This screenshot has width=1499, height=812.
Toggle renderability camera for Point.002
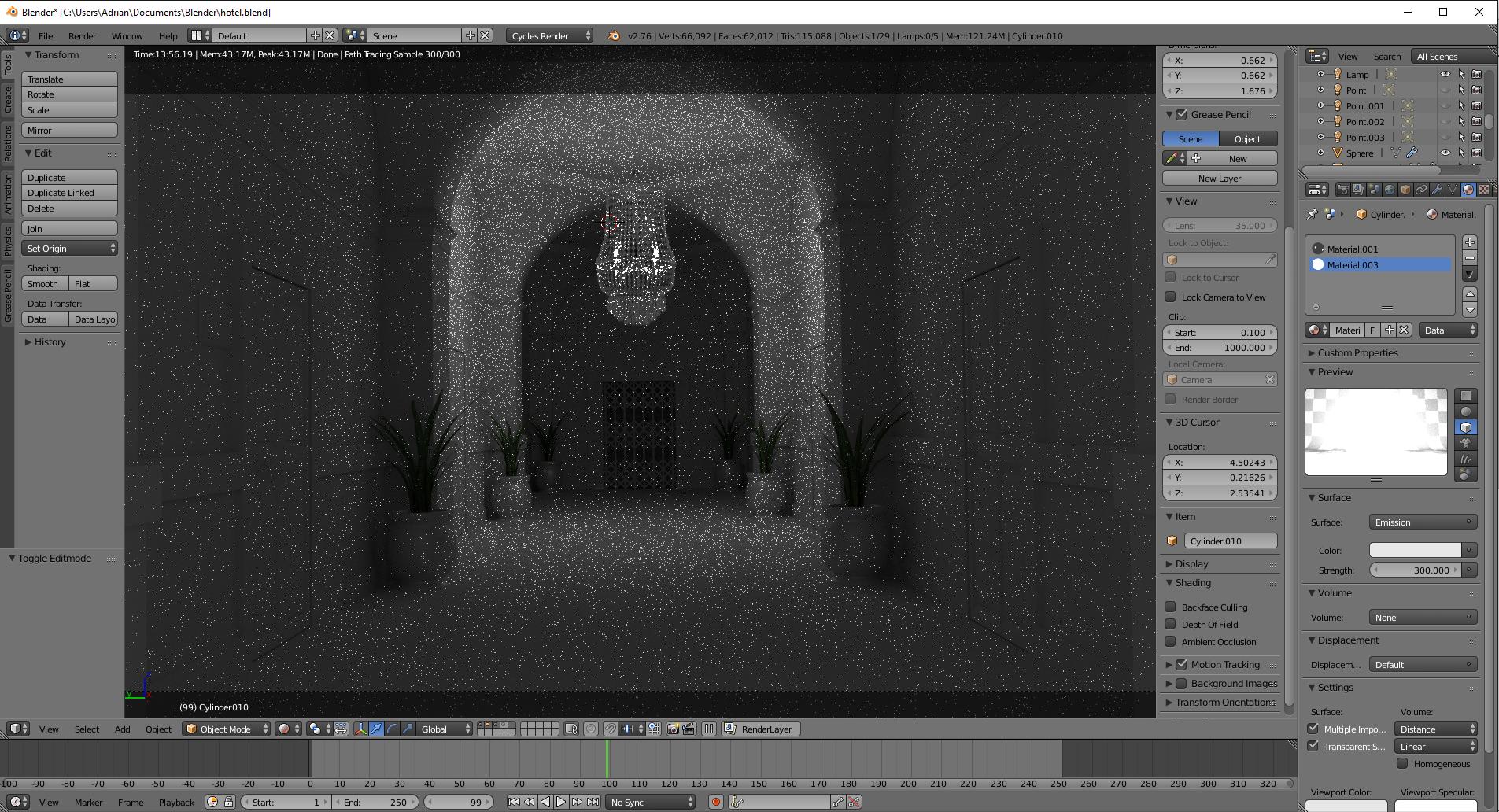(x=1477, y=122)
